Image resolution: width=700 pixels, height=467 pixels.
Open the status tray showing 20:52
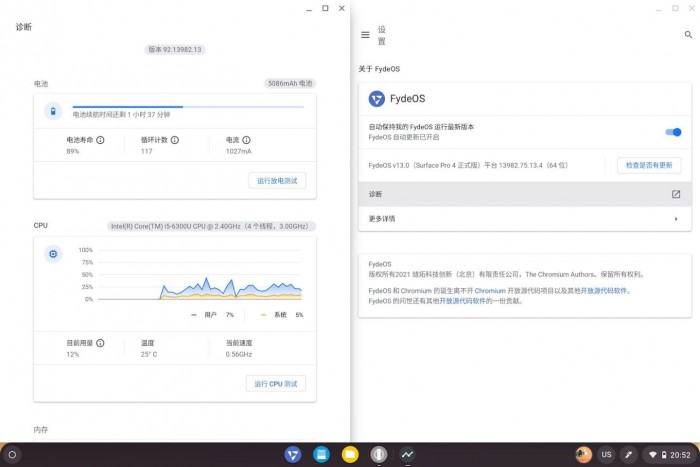point(668,455)
